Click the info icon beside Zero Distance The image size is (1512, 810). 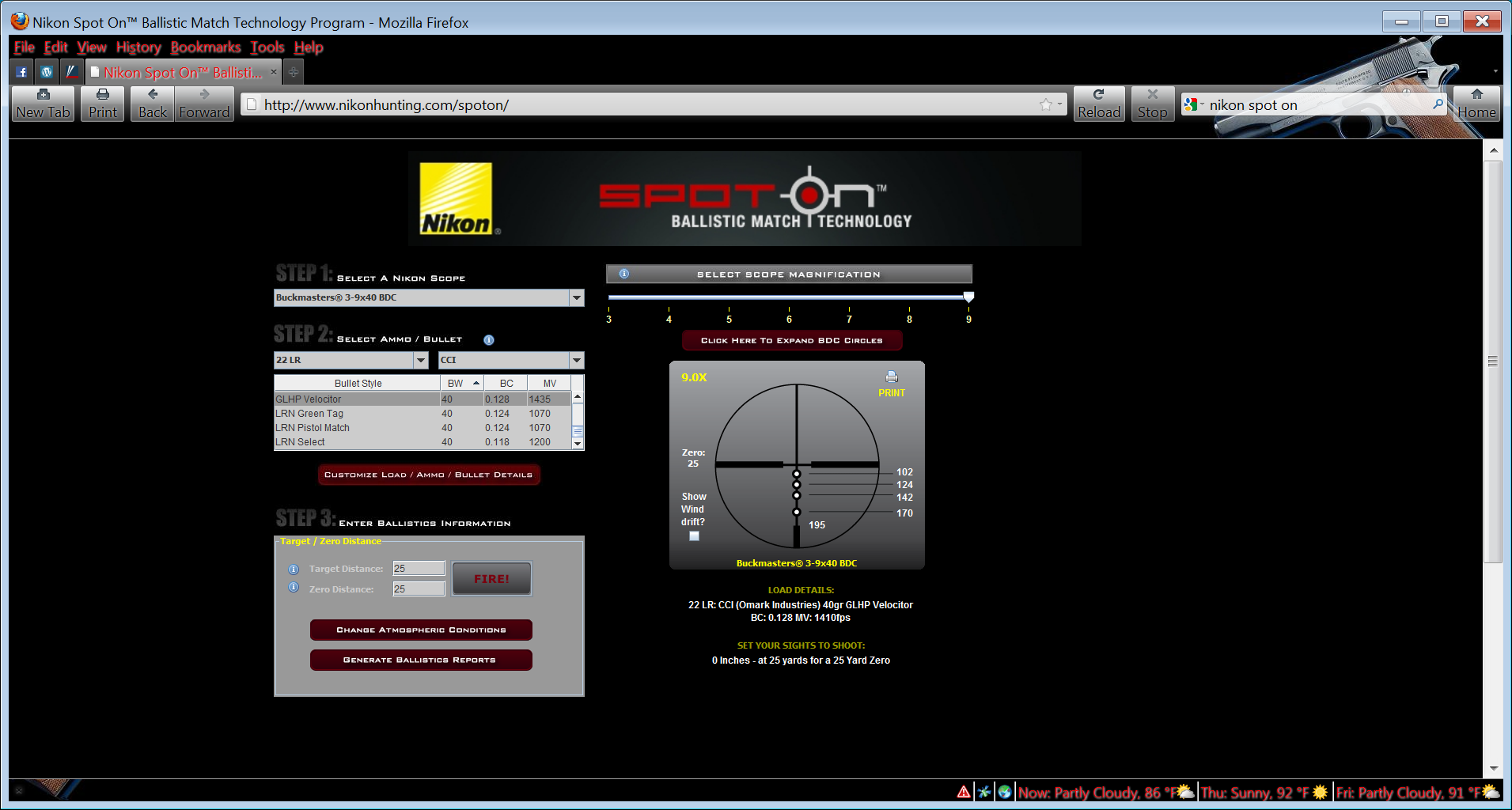point(294,588)
